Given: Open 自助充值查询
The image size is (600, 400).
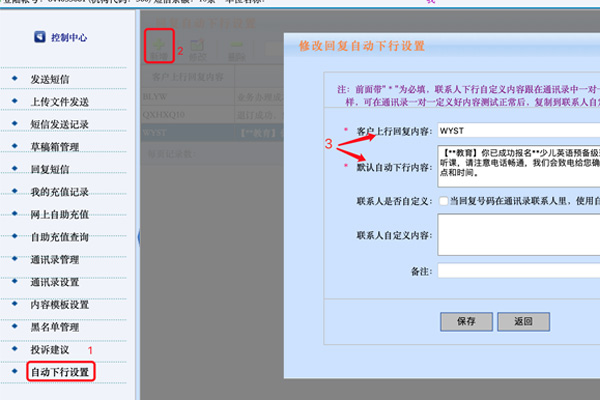Looking at the screenshot, I should tap(60, 237).
